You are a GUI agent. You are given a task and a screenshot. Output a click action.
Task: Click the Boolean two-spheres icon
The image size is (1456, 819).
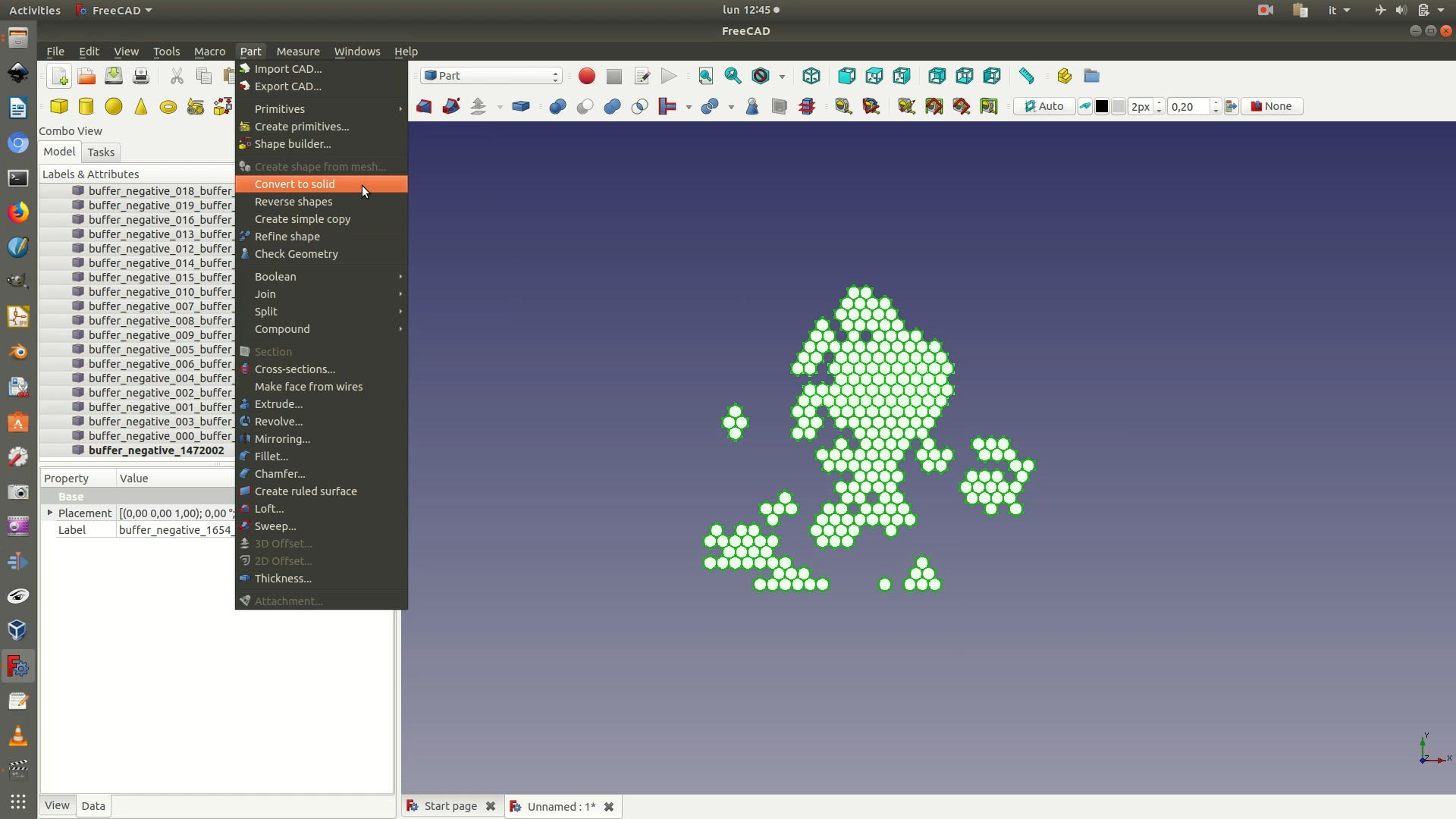[557, 106]
